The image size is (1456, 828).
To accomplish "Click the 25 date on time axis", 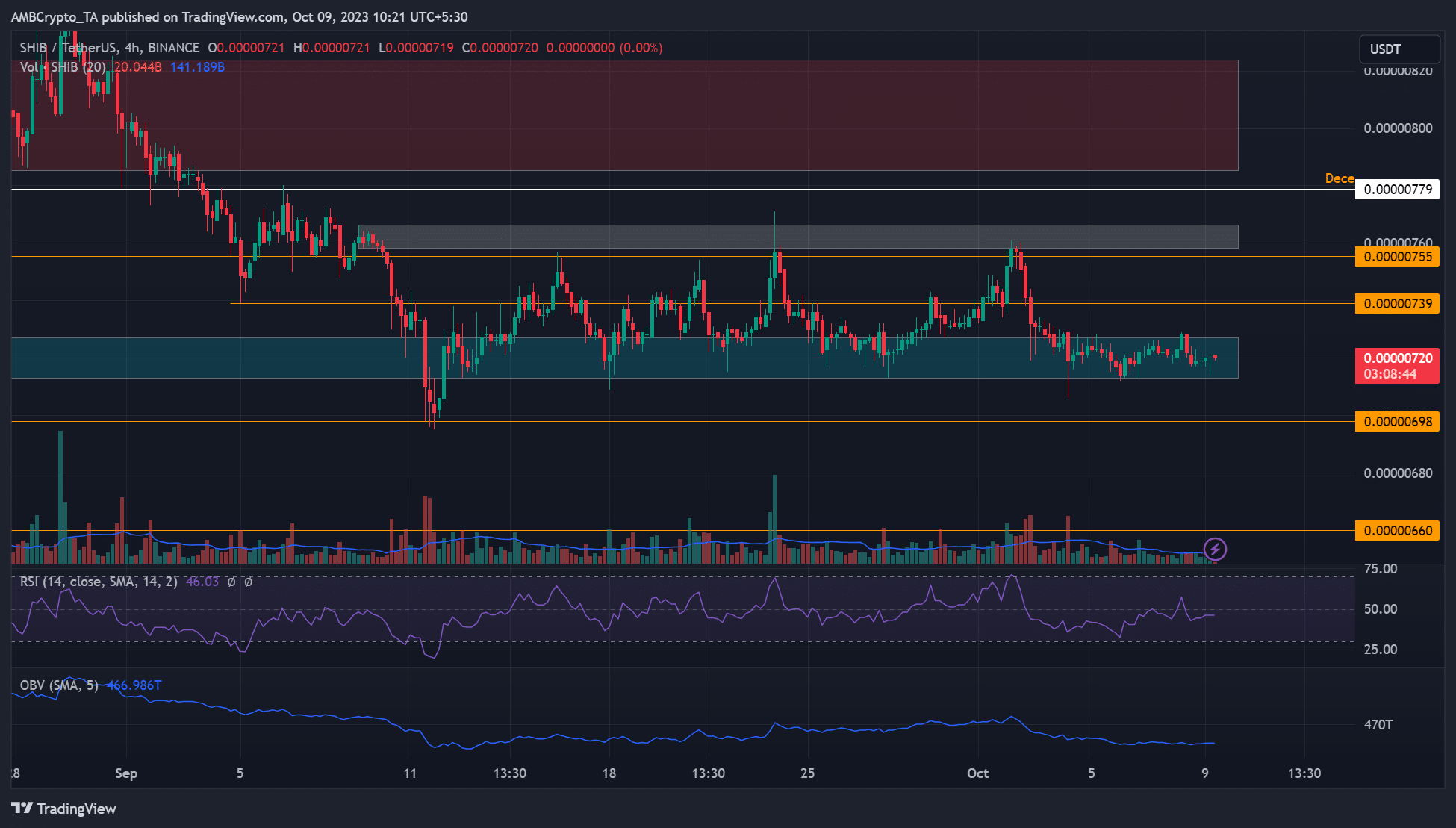I will pos(807,773).
